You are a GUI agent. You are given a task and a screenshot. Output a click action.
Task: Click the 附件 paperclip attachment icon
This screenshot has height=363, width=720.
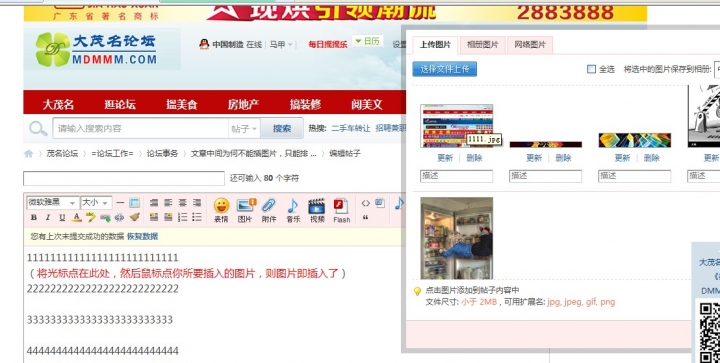(x=269, y=210)
